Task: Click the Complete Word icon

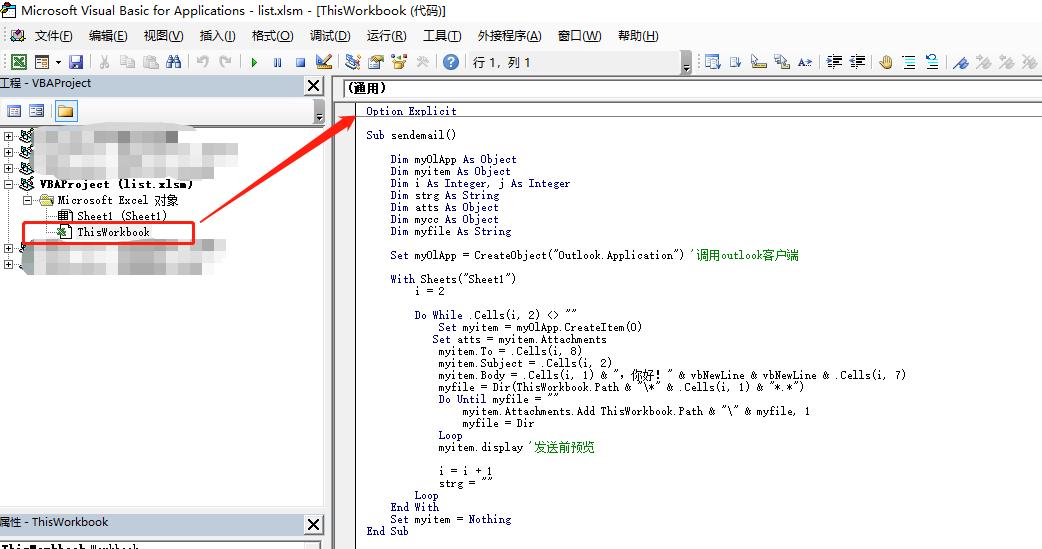Action: pos(805,62)
